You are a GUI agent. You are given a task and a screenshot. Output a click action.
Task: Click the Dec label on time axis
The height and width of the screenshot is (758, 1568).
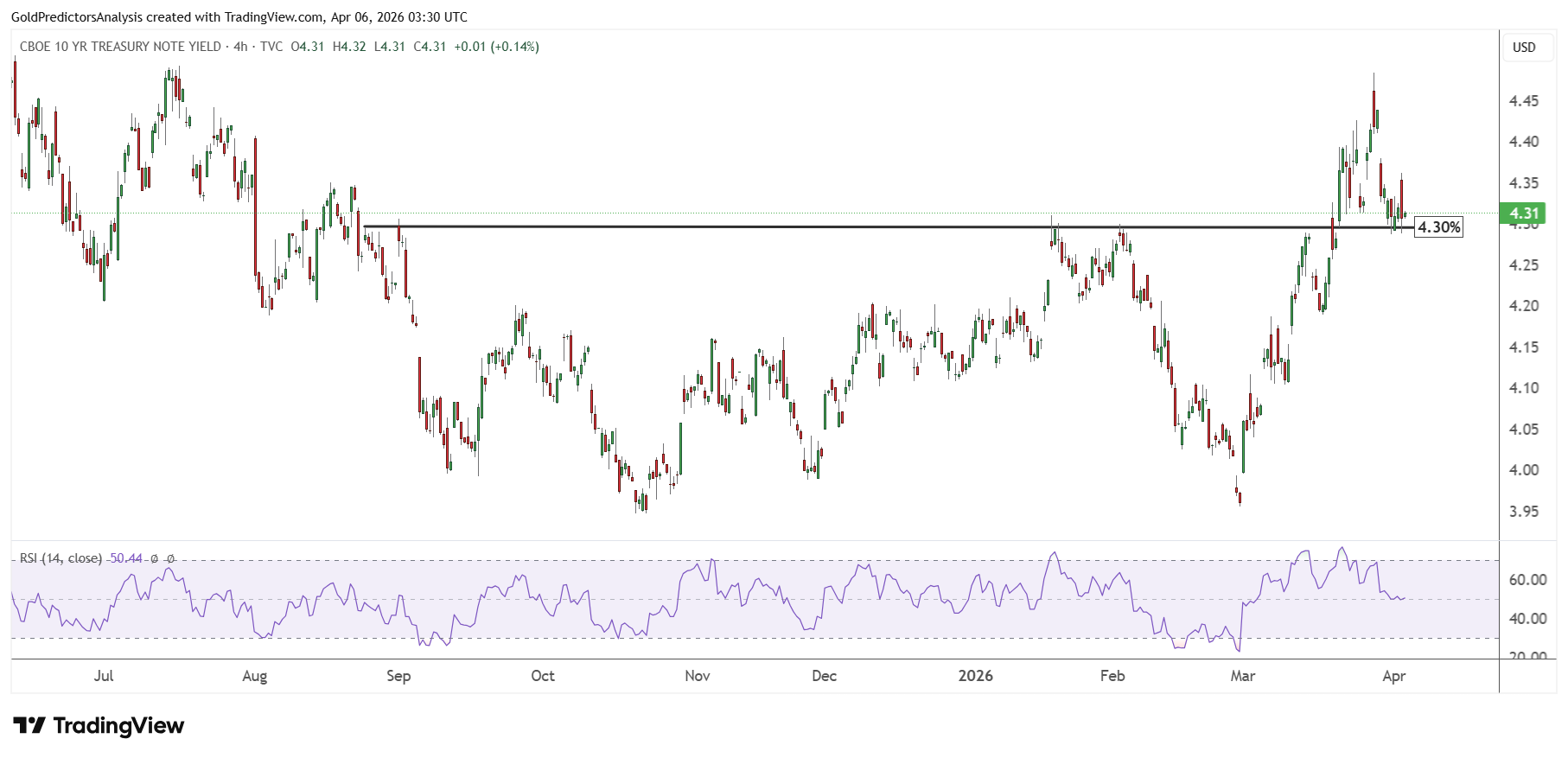point(825,676)
